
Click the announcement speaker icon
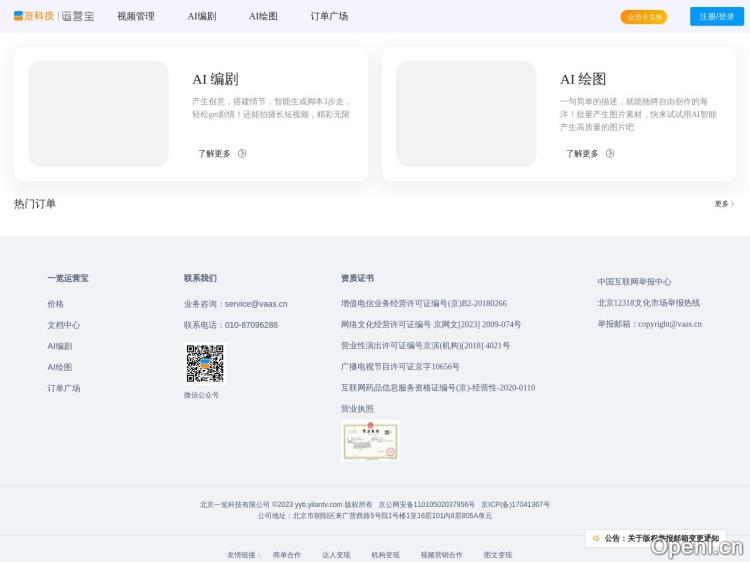tap(596, 538)
